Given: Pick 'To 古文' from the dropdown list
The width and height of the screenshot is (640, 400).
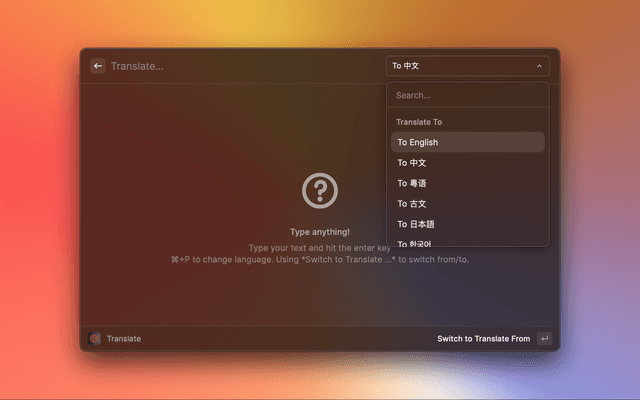Looking at the screenshot, I should click(x=467, y=204).
